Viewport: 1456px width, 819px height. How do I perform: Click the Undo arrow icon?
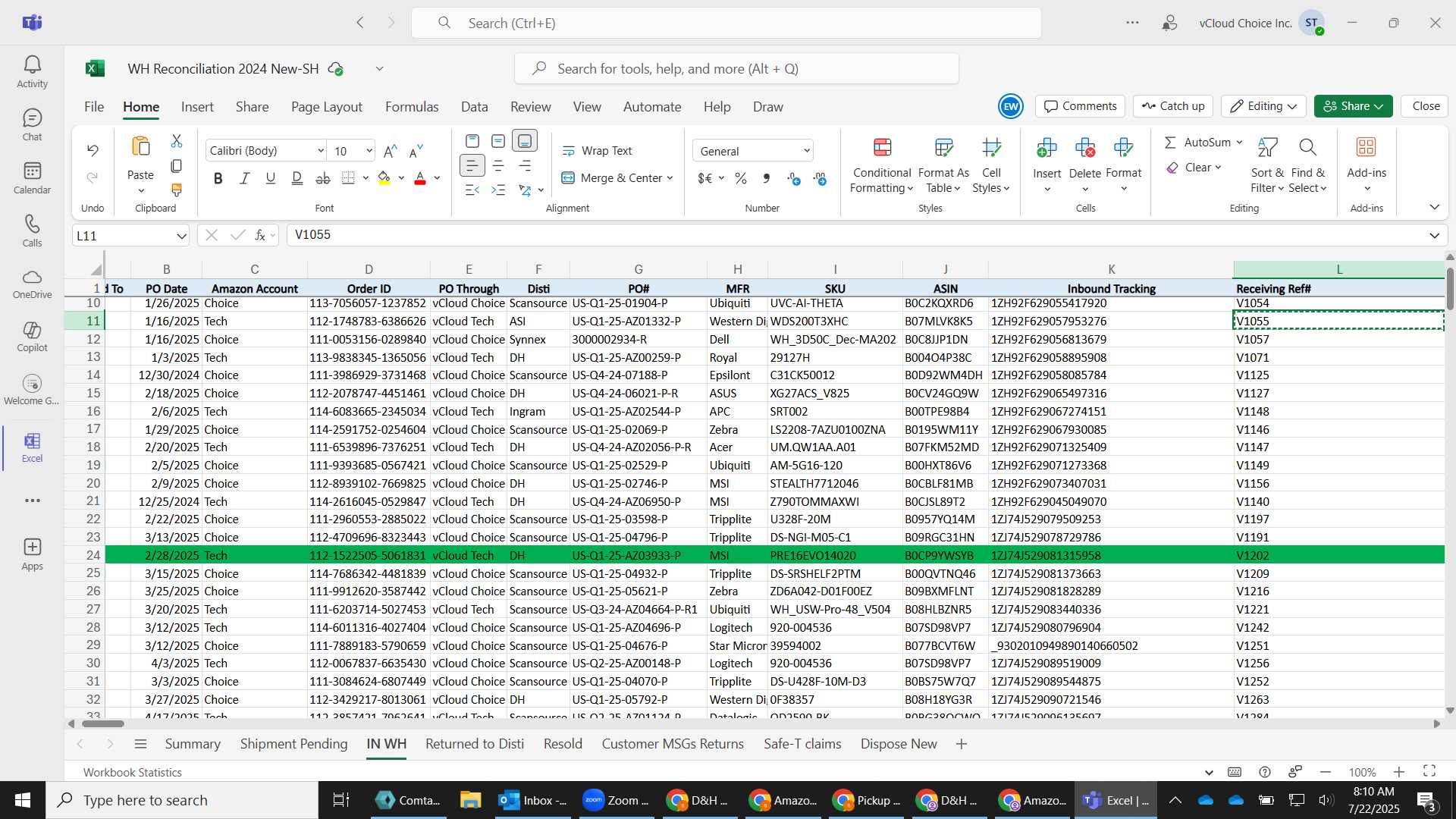tap(93, 150)
